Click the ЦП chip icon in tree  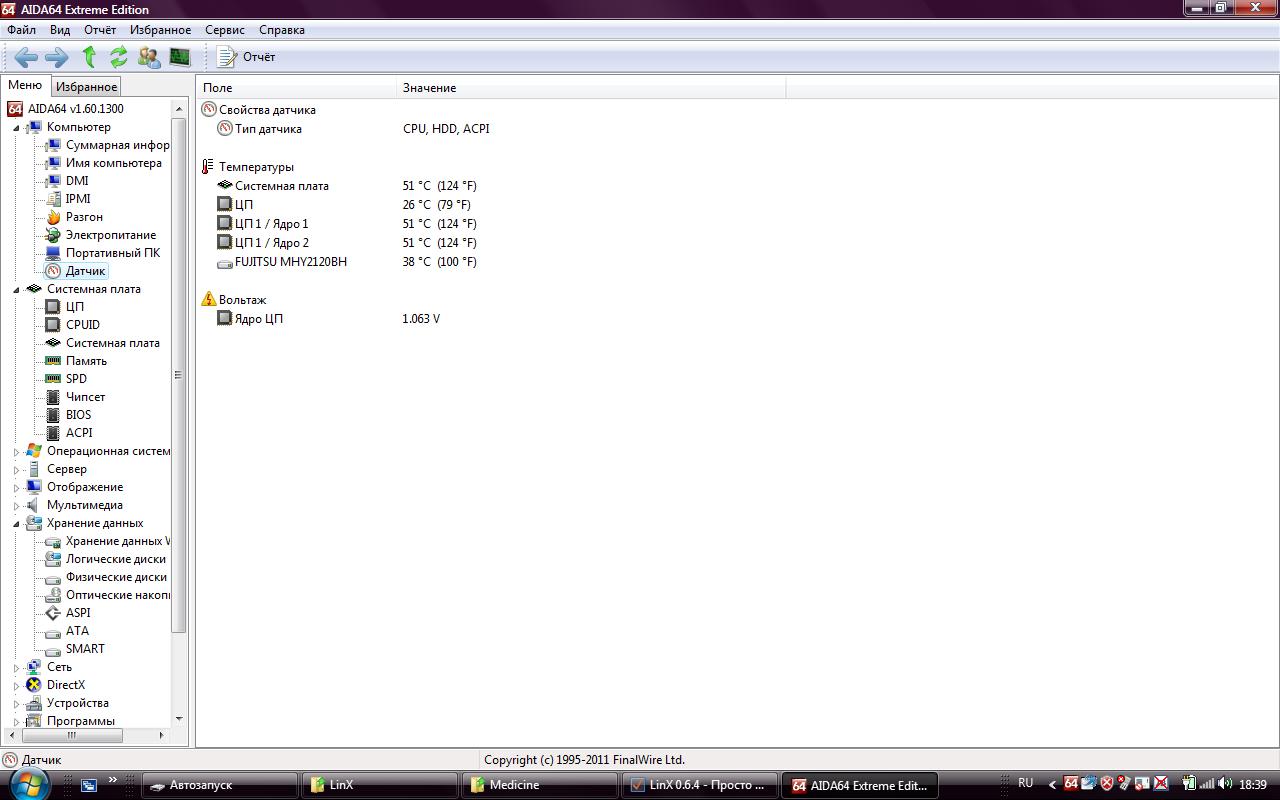click(x=53, y=307)
